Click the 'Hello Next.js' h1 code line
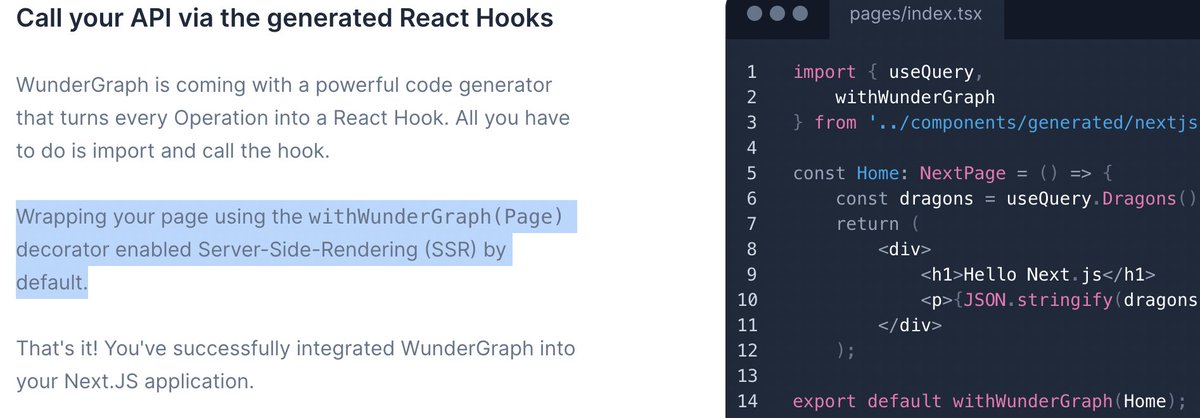 click(1038, 275)
